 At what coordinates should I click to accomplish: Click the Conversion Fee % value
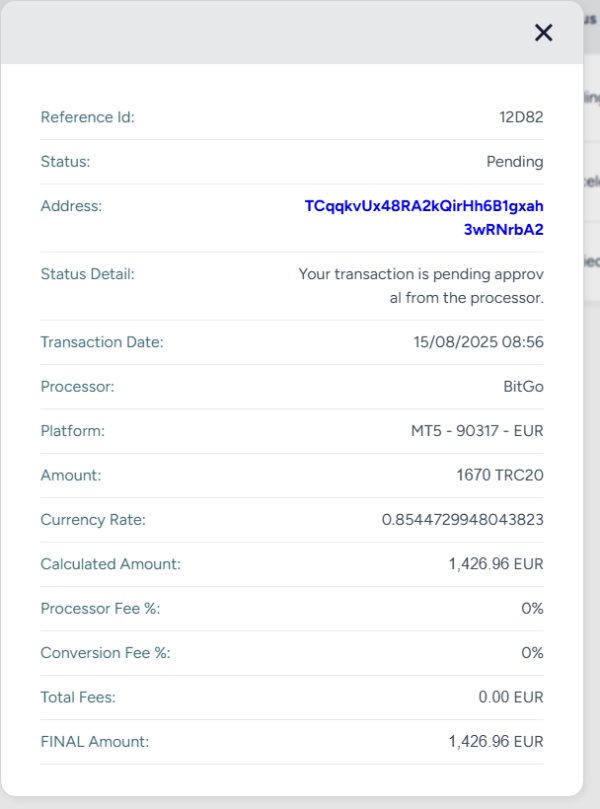pos(532,653)
